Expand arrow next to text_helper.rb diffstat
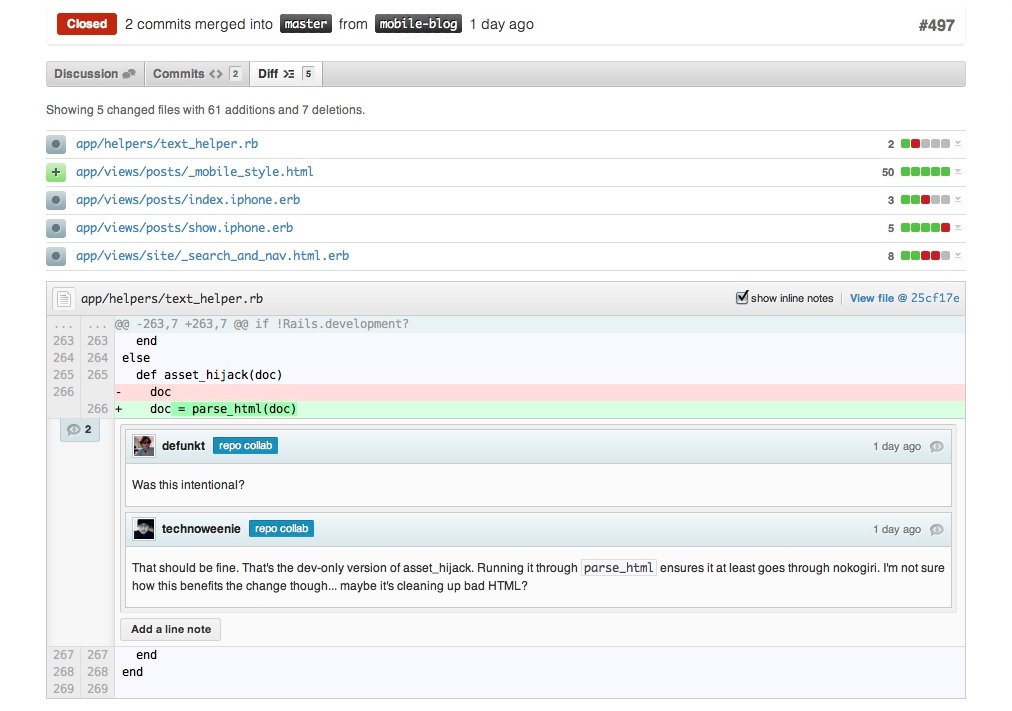The image size is (1012, 711). pos(958,144)
